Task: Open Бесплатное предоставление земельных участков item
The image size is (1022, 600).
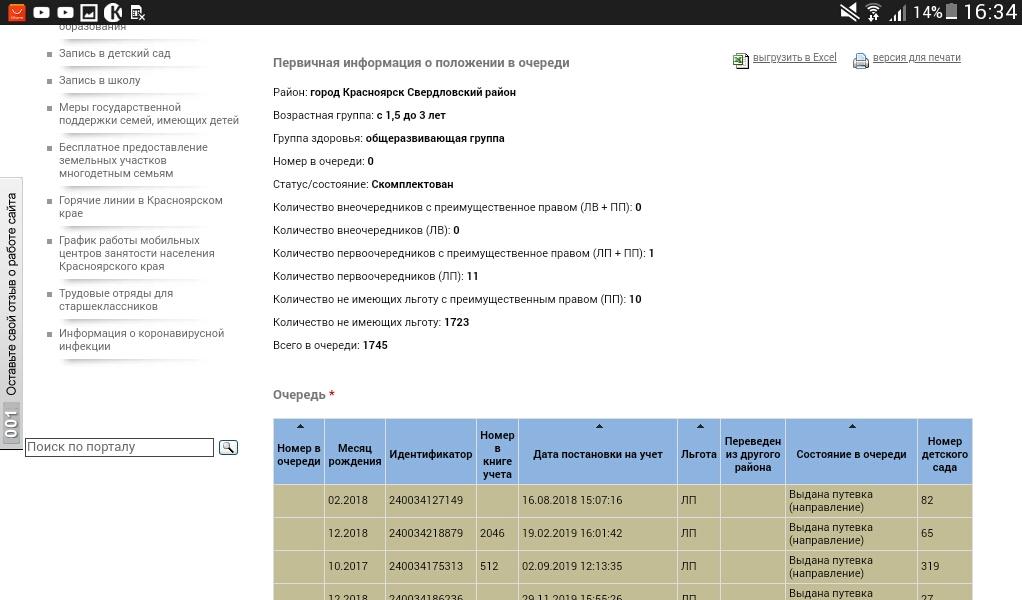Action: coord(133,160)
